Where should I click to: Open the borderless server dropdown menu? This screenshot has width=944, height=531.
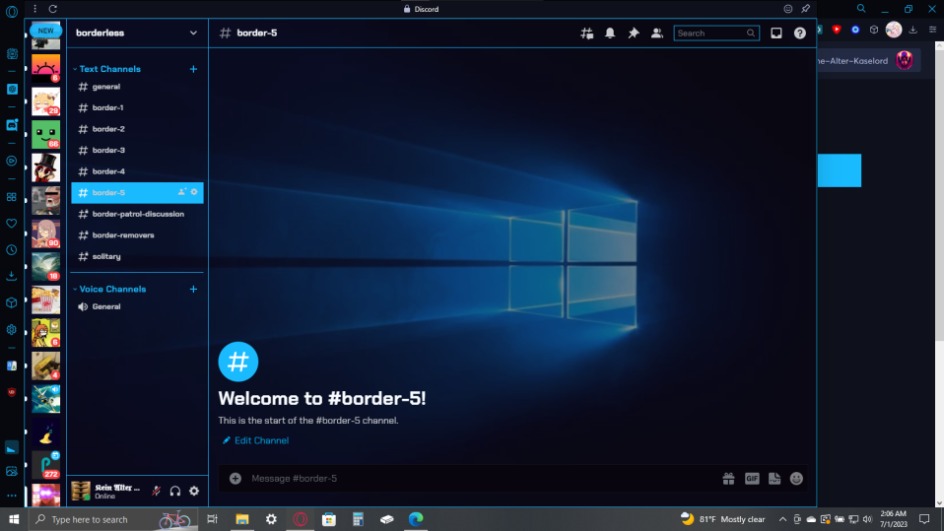[193, 33]
